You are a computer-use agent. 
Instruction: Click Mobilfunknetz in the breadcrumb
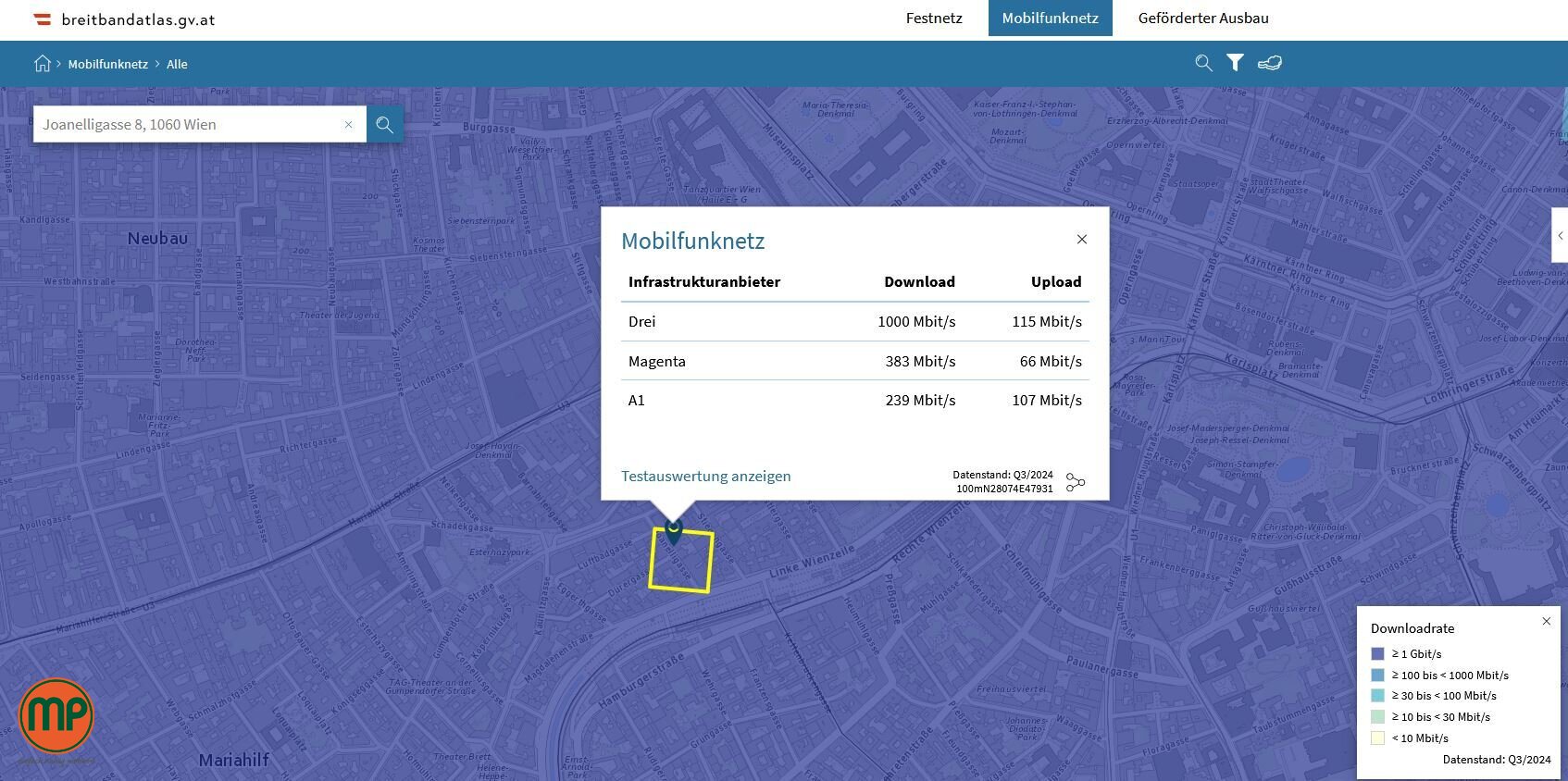(107, 64)
